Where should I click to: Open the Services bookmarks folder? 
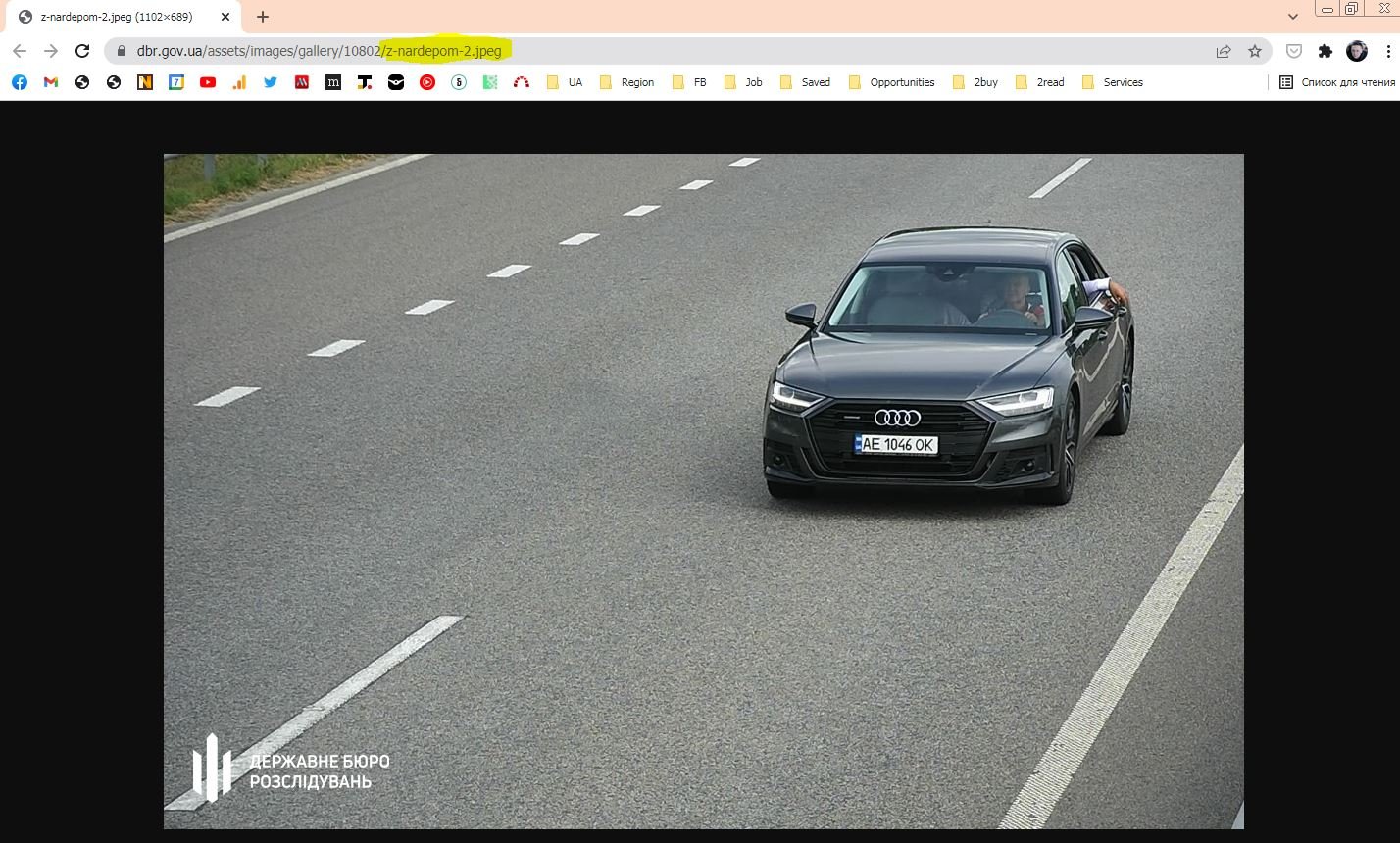coord(1112,82)
